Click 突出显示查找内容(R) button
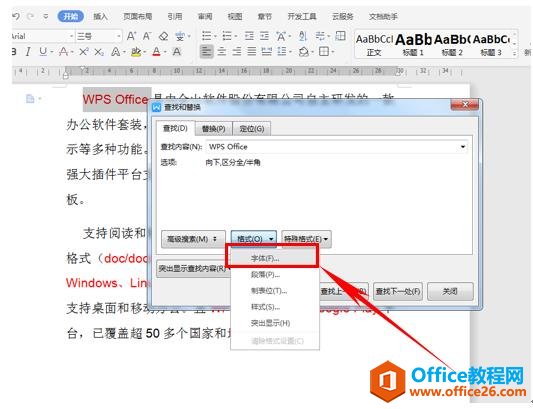Viewport: 533px width, 409px height. tap(193, 269)
